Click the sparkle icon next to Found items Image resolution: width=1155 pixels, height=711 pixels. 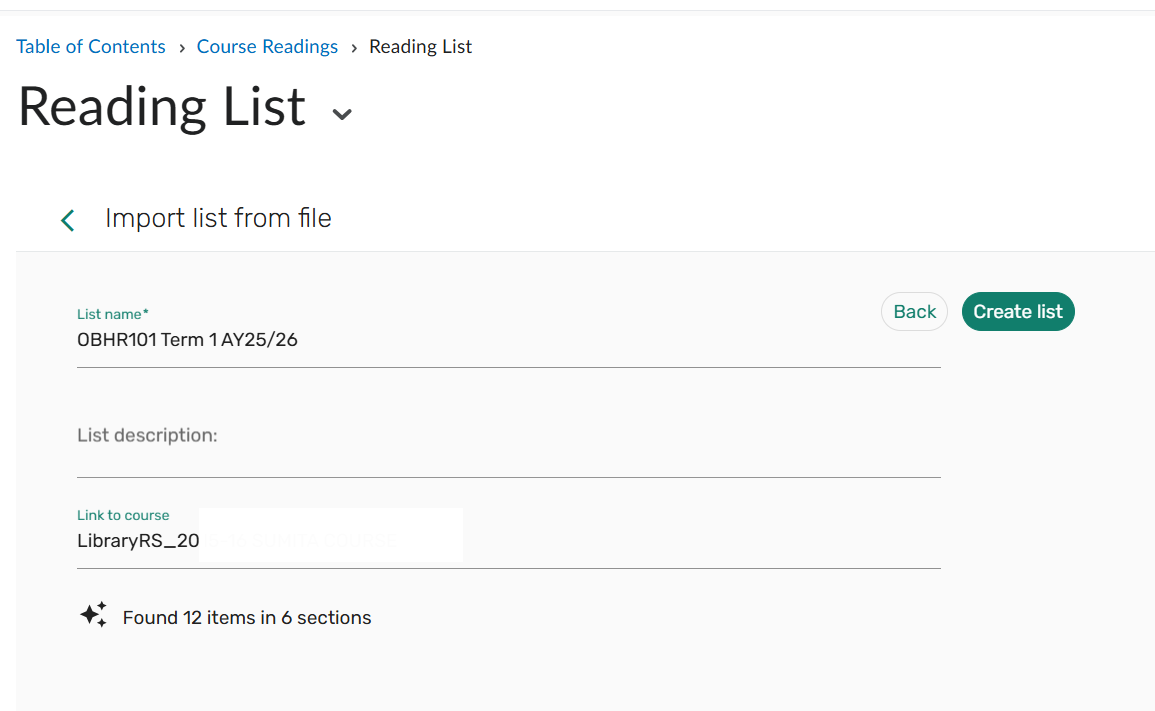(x=94, y=615)
